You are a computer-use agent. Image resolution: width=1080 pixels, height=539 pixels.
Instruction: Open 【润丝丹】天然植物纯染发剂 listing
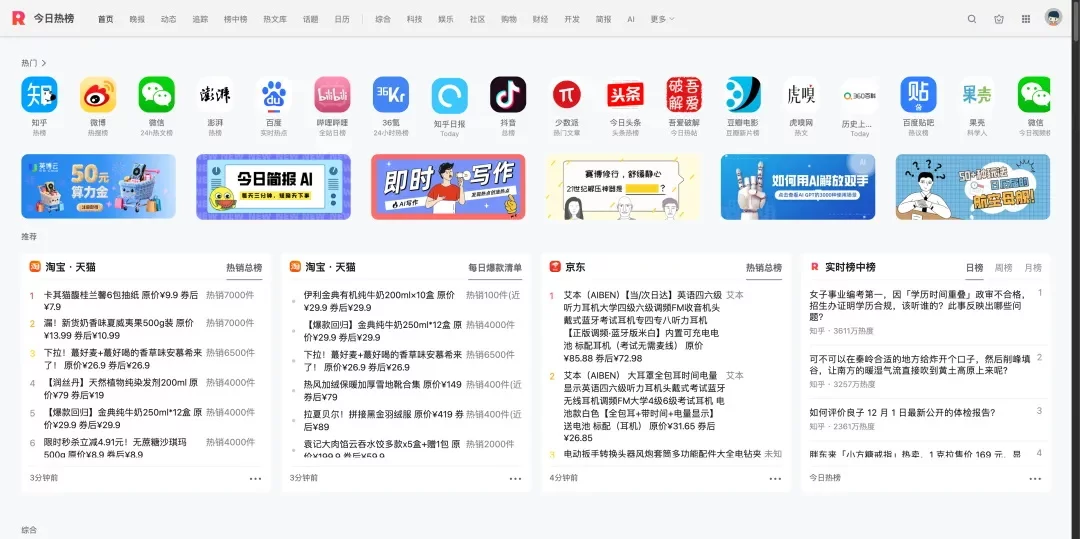(x=121, y=389)
